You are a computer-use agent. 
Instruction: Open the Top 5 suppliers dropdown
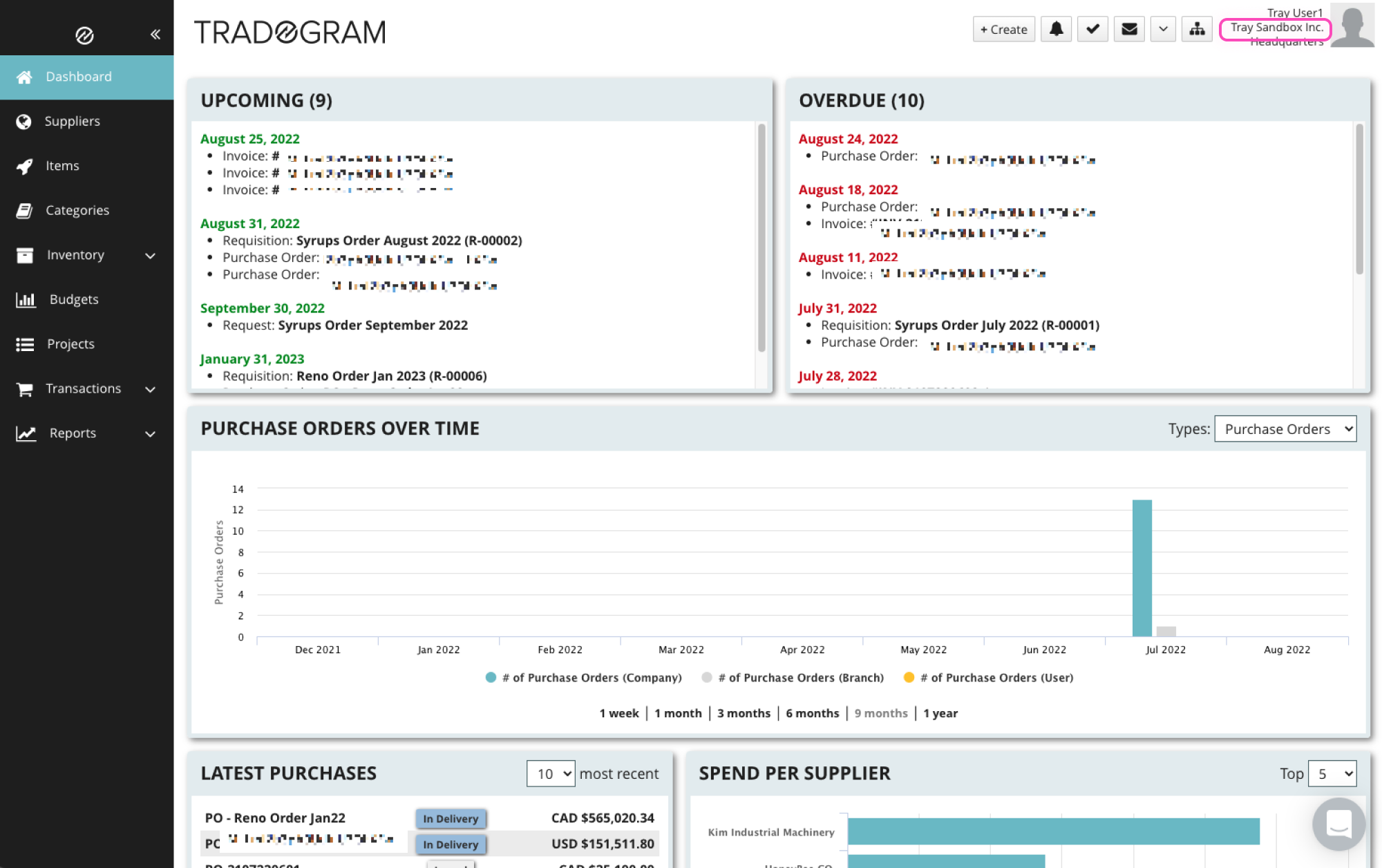click(x=1332, y=773)
